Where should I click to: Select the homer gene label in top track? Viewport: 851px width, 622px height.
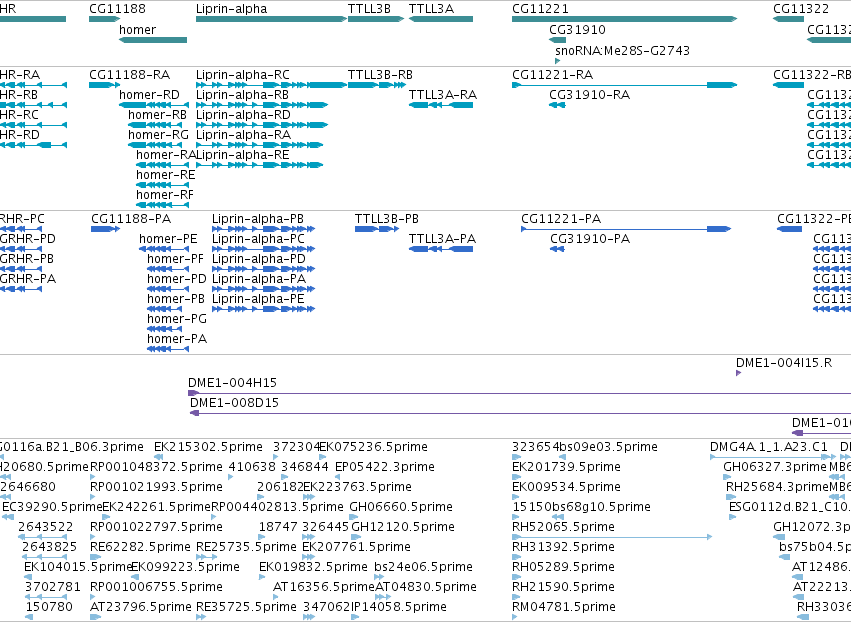137,29
